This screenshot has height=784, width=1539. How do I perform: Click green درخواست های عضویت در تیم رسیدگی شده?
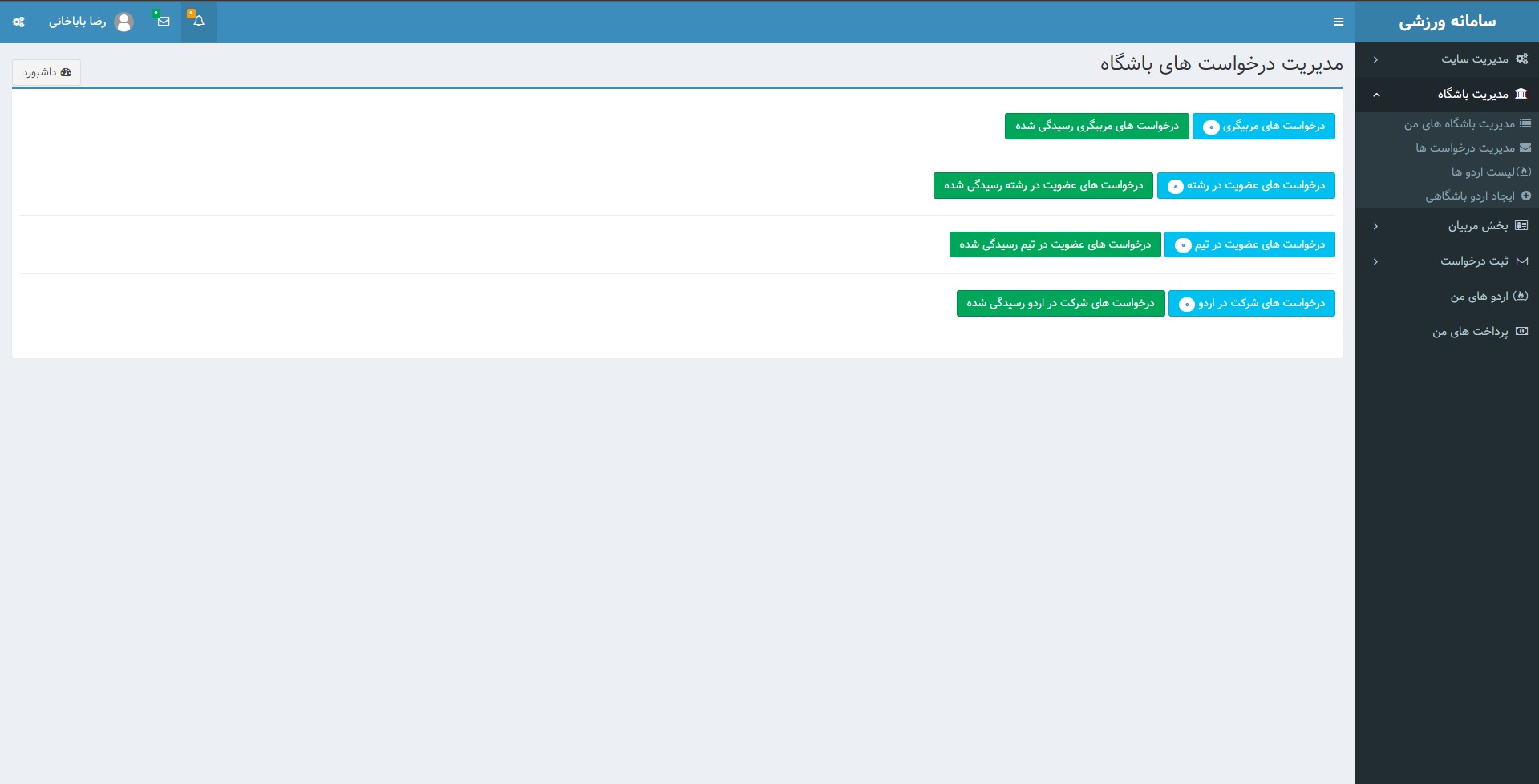click(x=1055, y=244)
